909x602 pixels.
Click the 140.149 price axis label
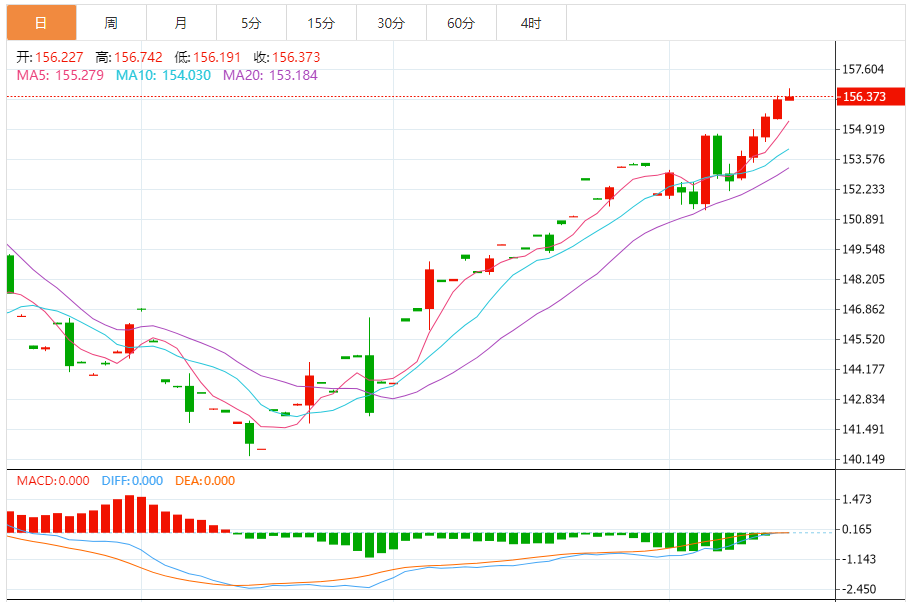point(863,459)
